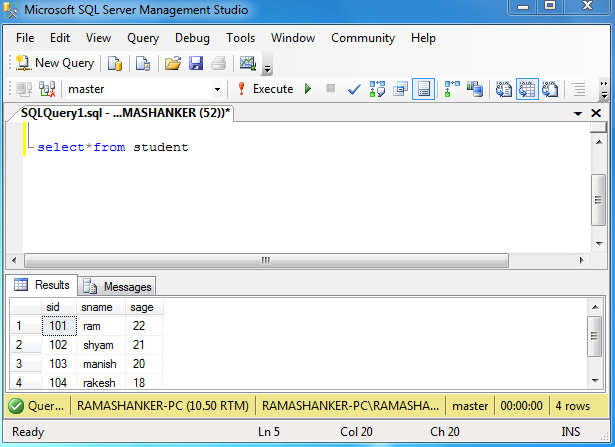
Task: Click the Print icon
Action: click(218, 63)
